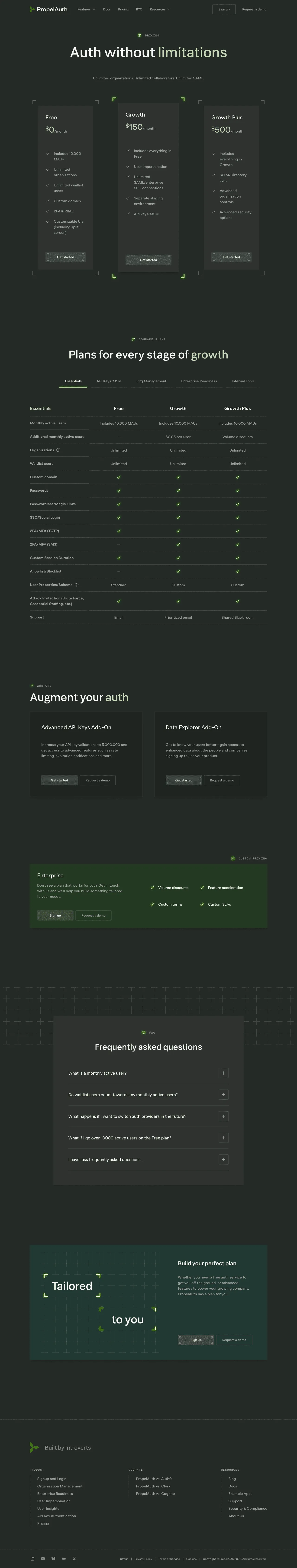This screenshot has width=297, height=1568.
Task: Request a demo for Advanced API Keys Add-On
Action: point(97,780)
